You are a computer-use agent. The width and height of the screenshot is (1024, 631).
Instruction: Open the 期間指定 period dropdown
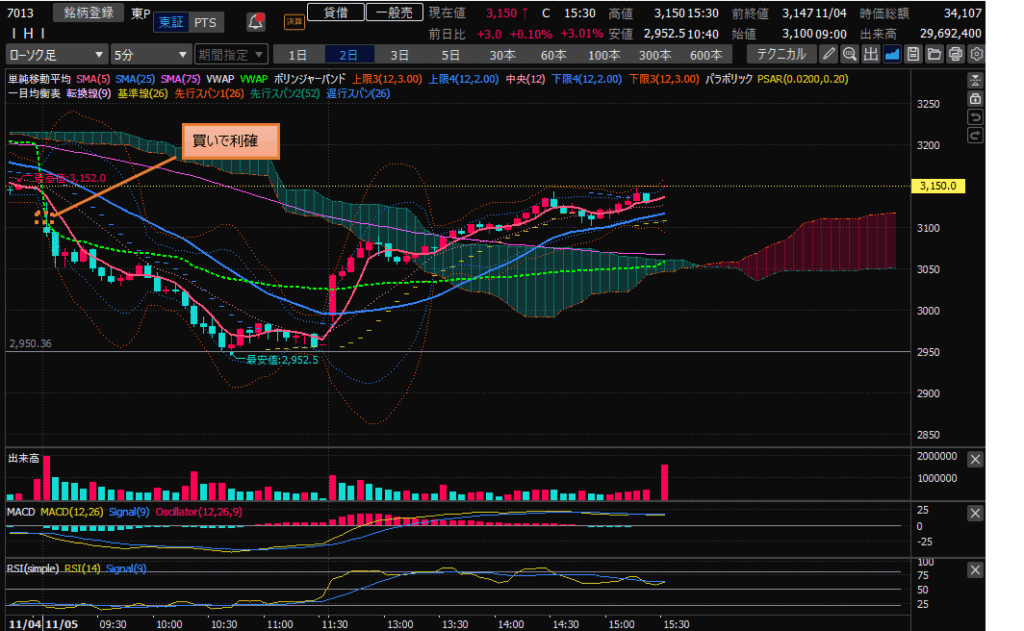click(x=231, y=54)
